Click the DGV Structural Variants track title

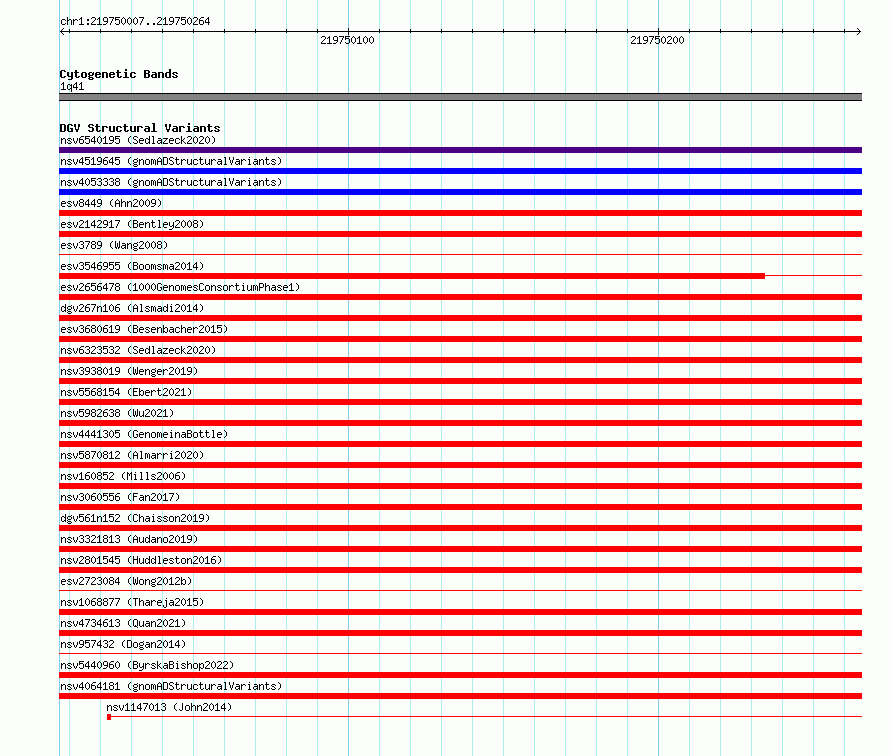click(140, 128)
